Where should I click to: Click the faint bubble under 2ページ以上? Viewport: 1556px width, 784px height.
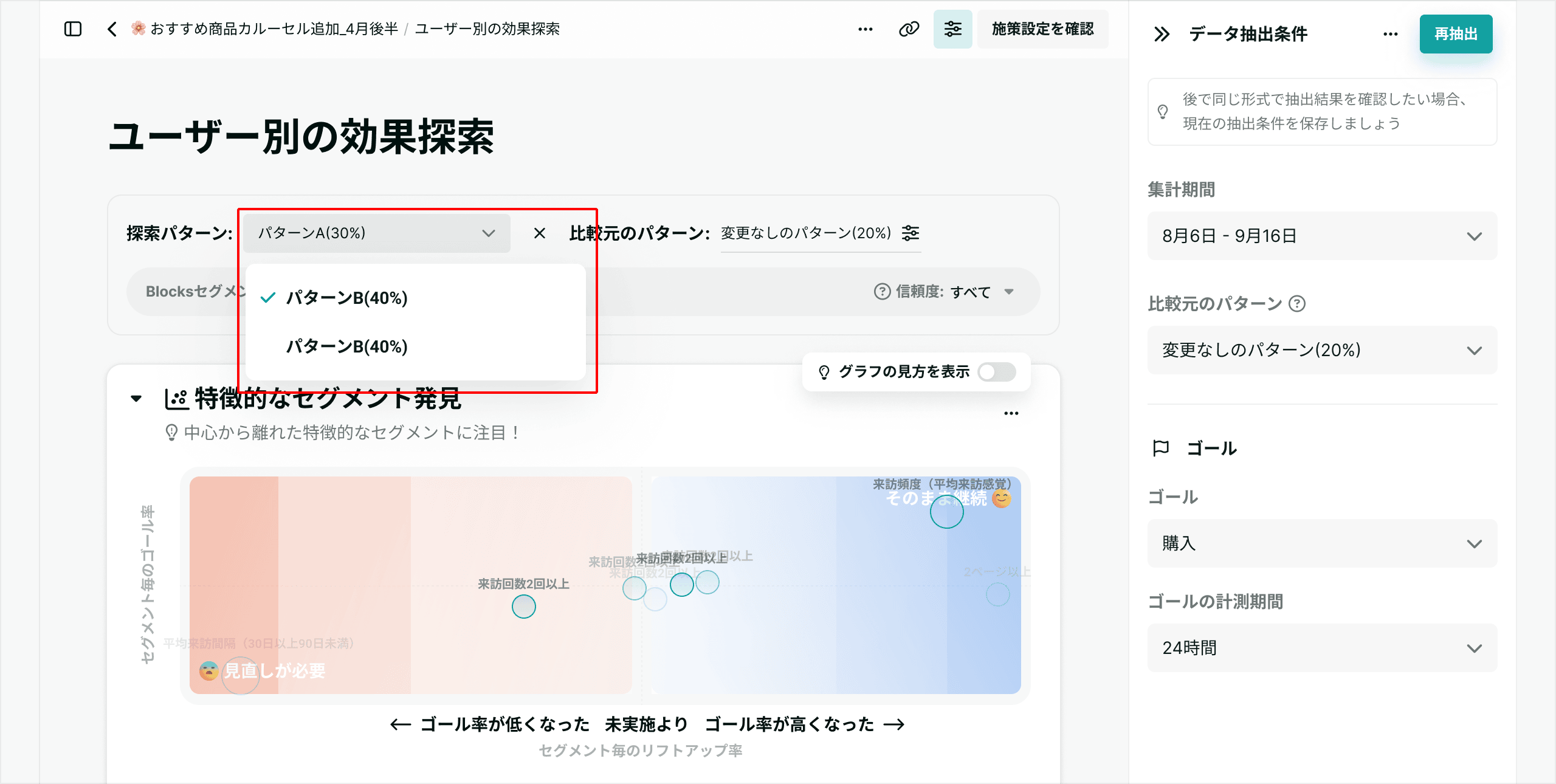[x=997, y=594]
